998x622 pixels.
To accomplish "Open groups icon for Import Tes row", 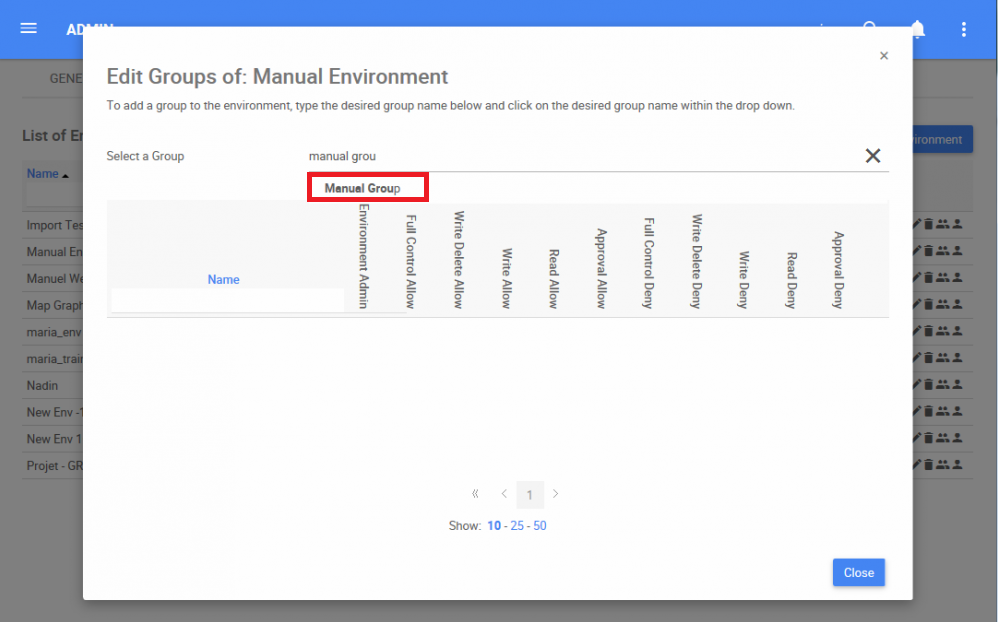I will [x=943, y=224].
